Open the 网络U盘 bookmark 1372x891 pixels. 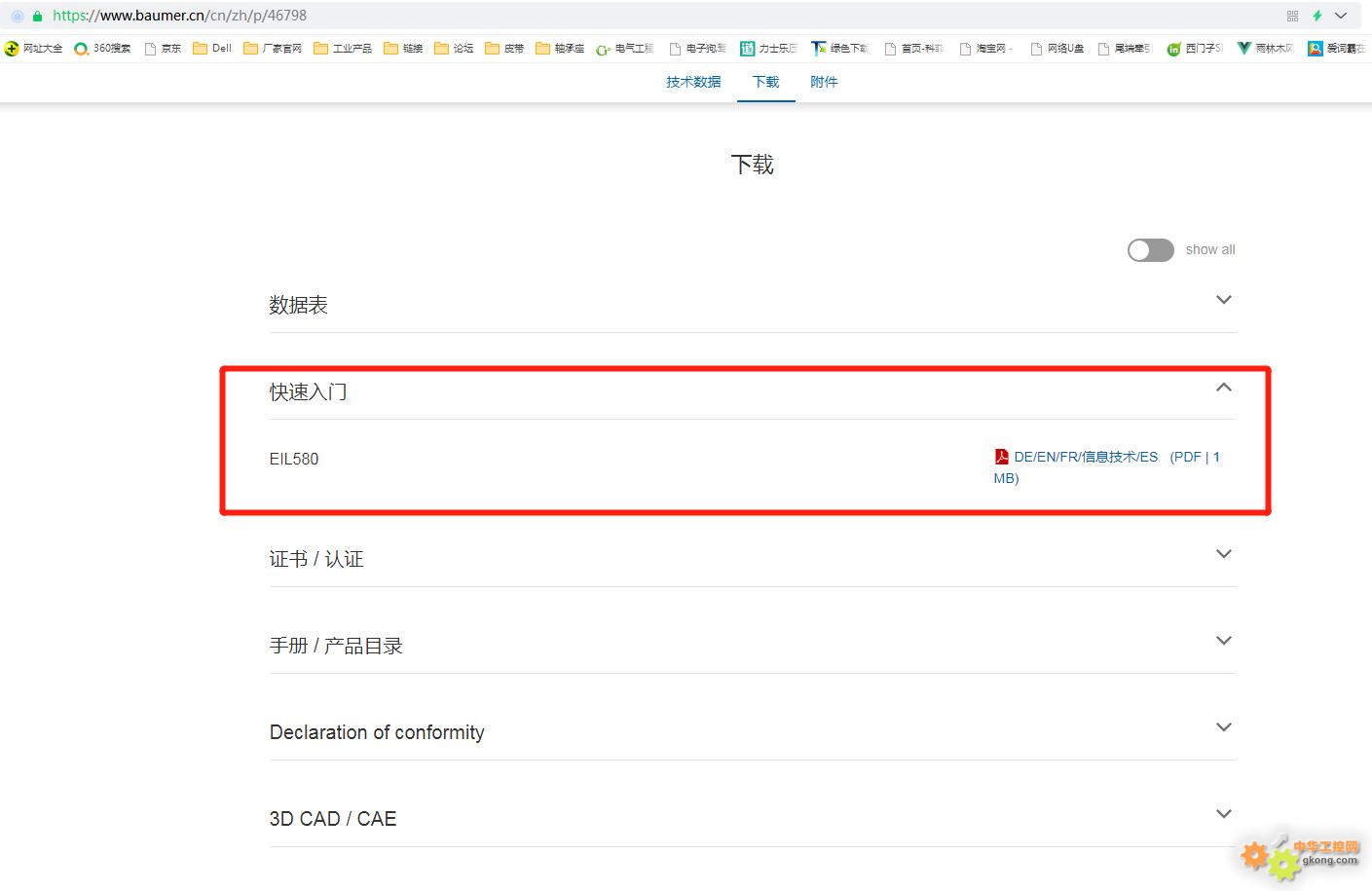pos(1057,48)
